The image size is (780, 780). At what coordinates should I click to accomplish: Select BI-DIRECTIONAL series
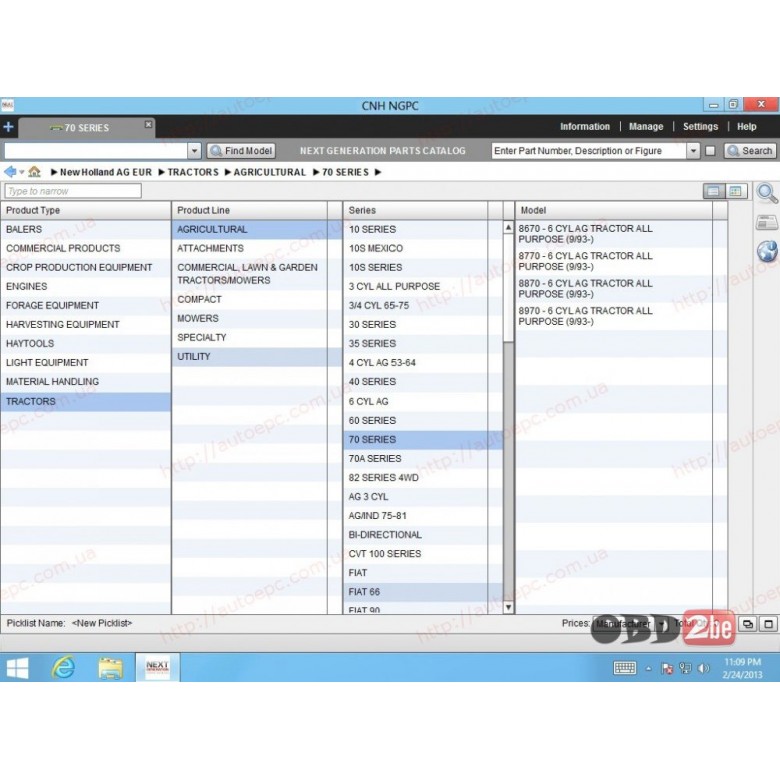tap(423, 535)
